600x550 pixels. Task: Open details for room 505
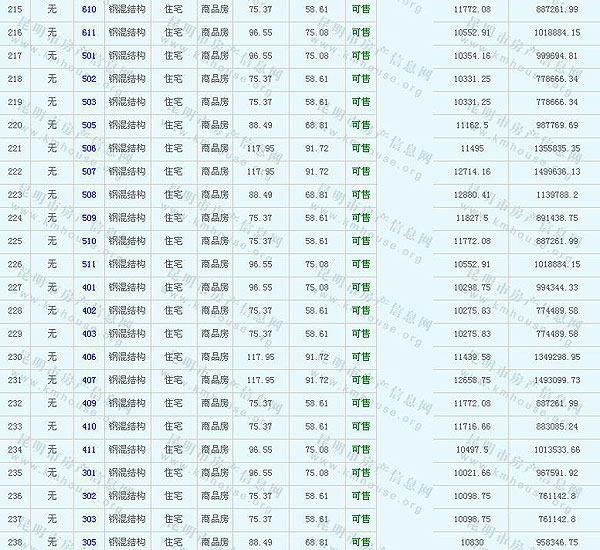click(89, 125)
